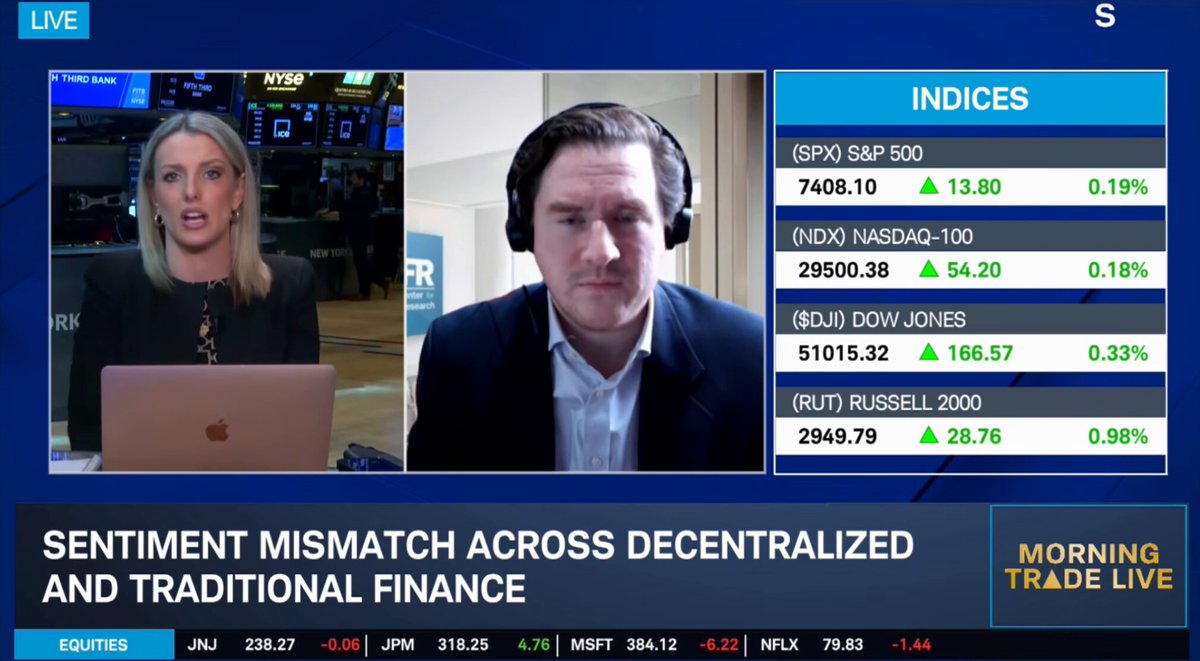Click the MSFT ticker symbol

coord(591,645)
